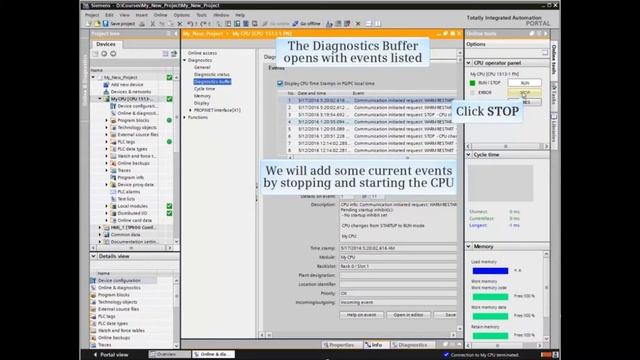640x360 pixels.
Task: Collapse My CPU node in project tree
Action: (x=100, y=99)
